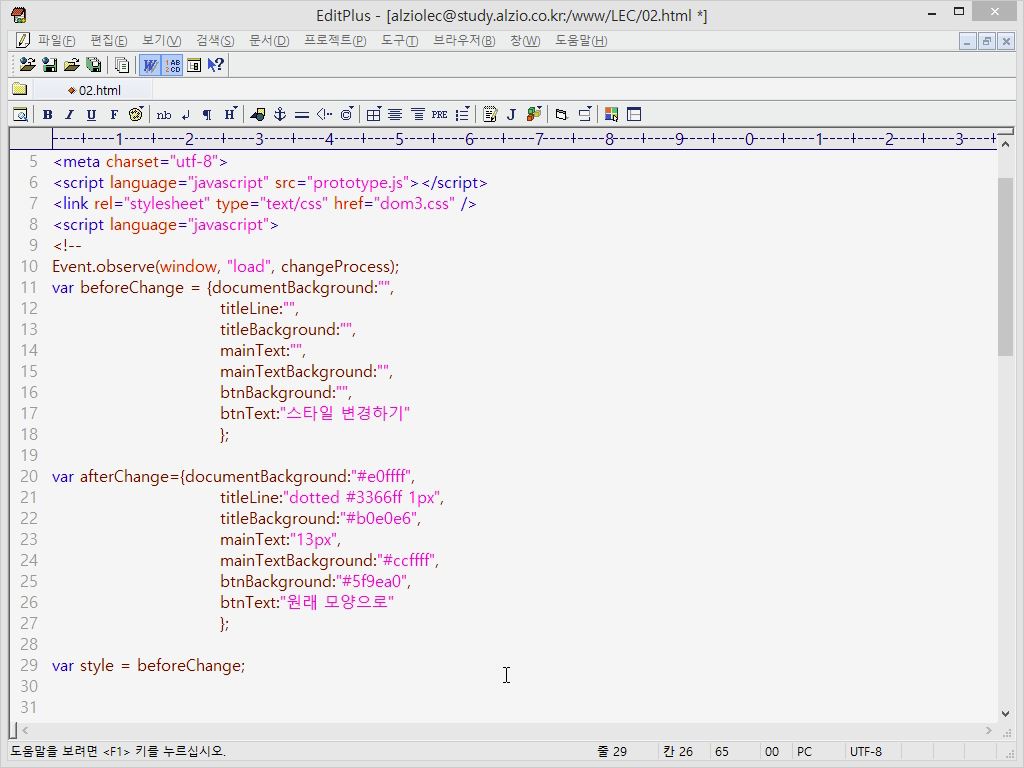Open the 도구(T) menu
1024x768 pixels.
coord(400,40)
